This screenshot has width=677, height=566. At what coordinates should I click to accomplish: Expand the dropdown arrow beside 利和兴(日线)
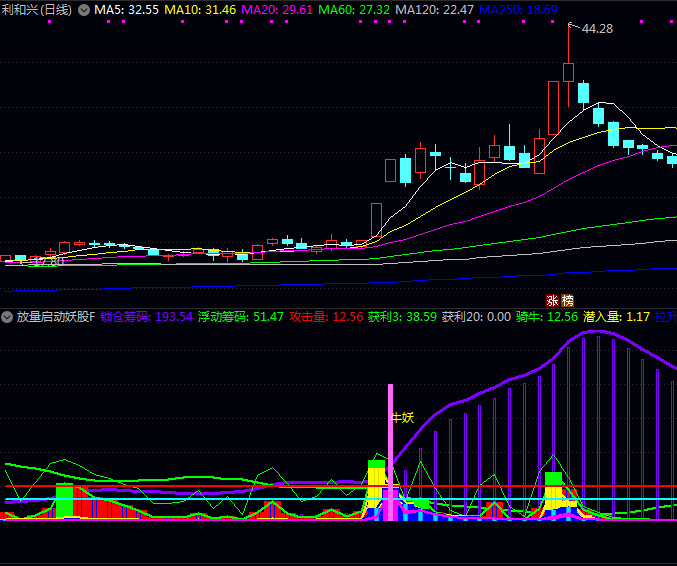pos(84,9)
